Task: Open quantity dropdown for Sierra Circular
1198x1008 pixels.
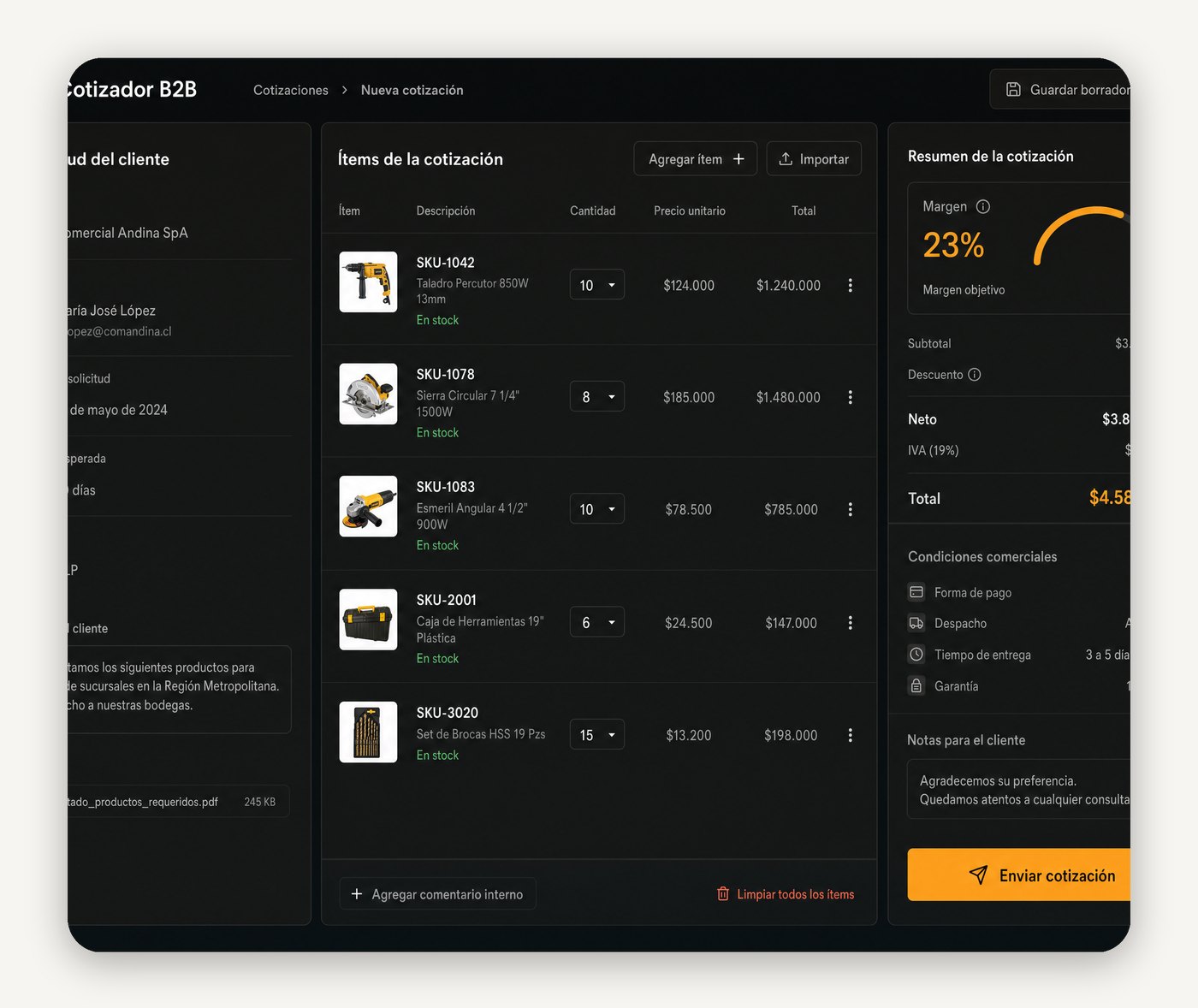Action: tap(597, 396)
